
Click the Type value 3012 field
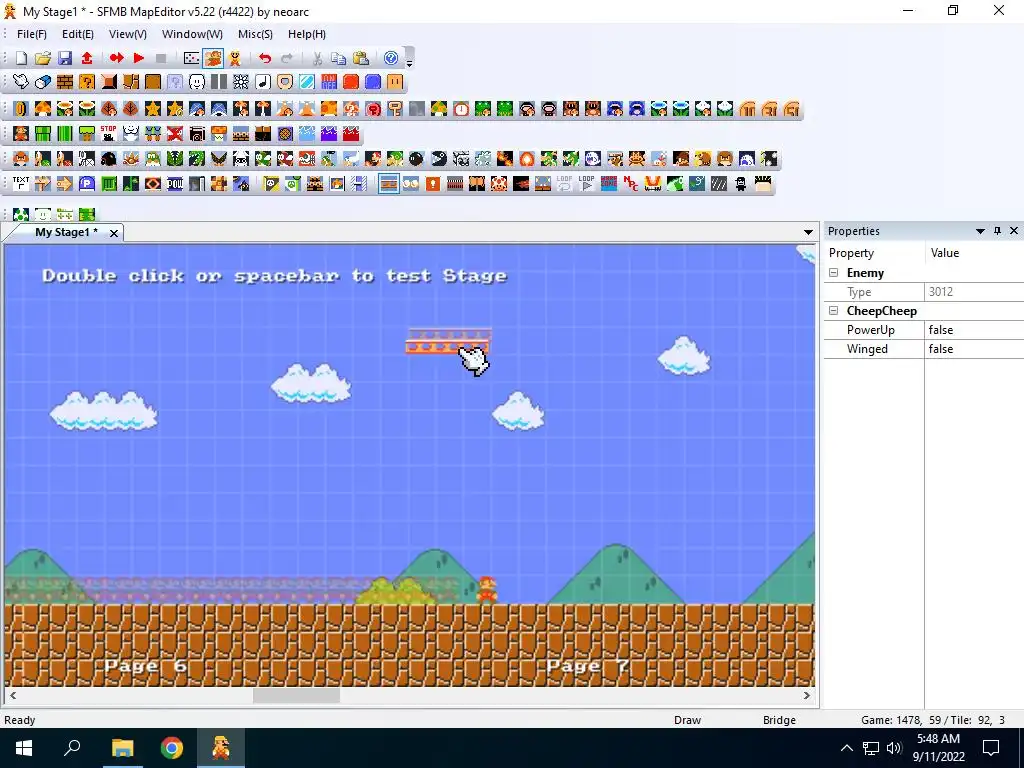click(x=974, y=292)
